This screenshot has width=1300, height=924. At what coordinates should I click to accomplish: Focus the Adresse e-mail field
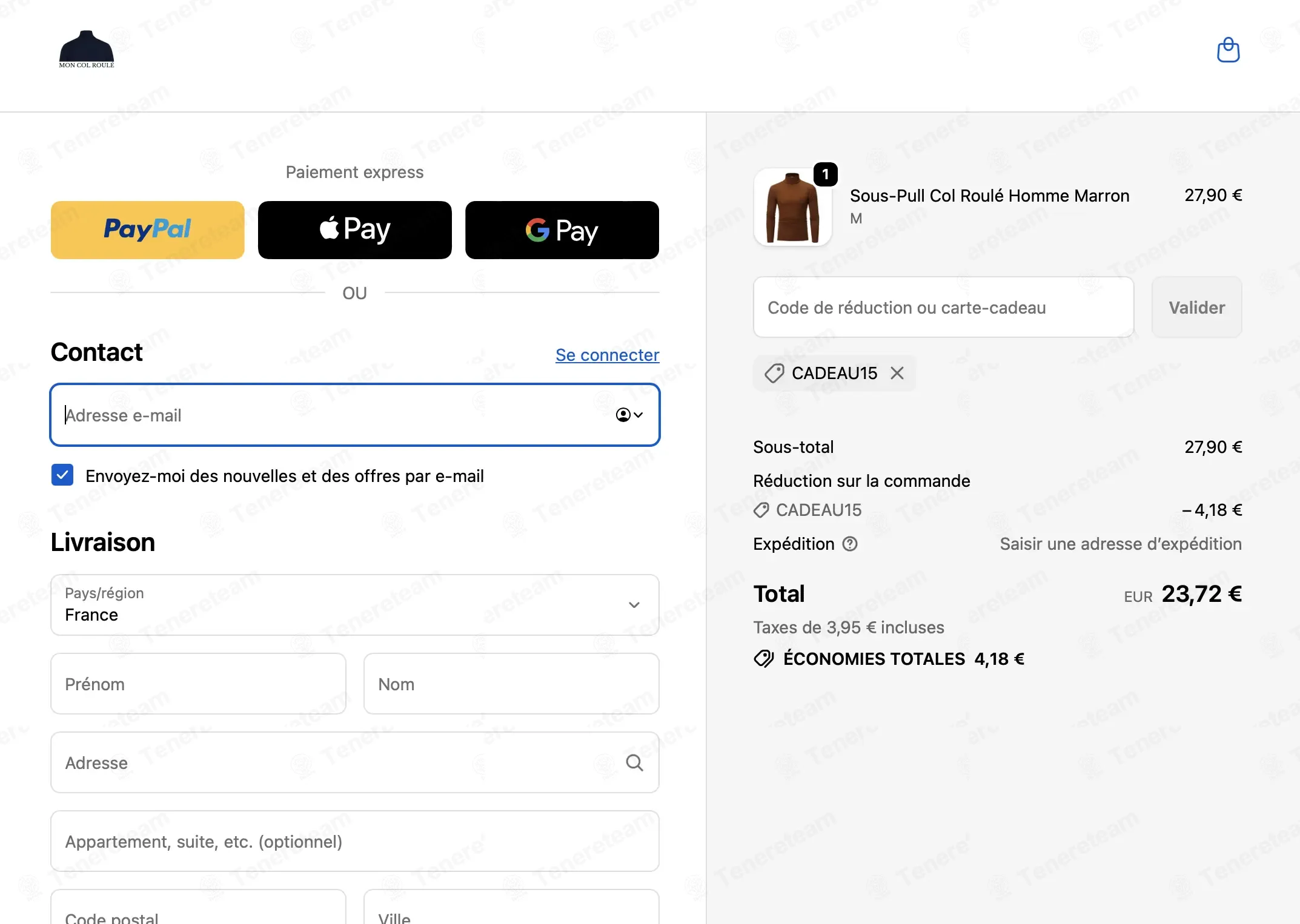tap(355, 415)
